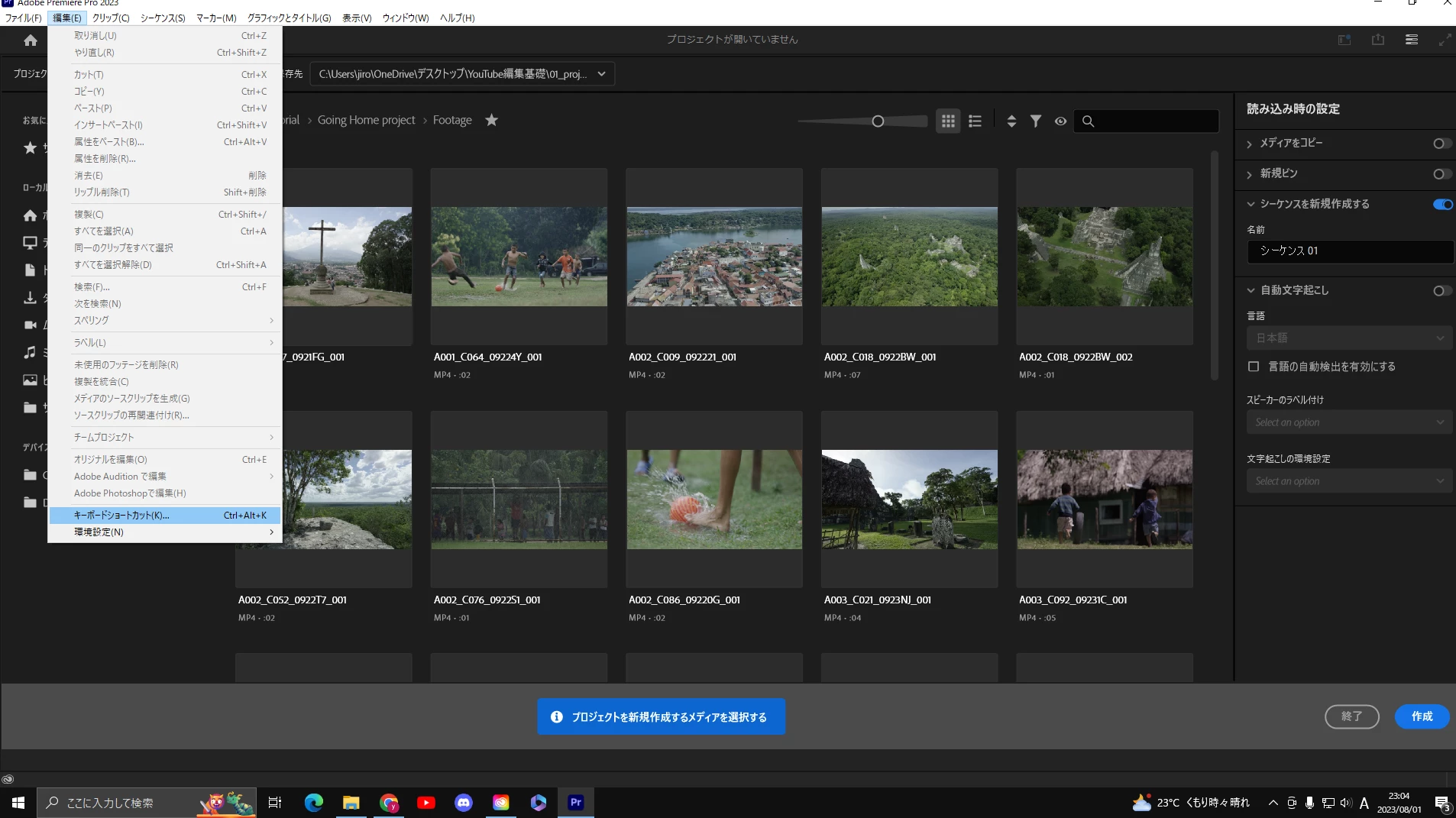Open スピーカーのラベル付け dropdown
Image resolution: width=1456 pixels, height=818 pixels.
(1350, 422)
